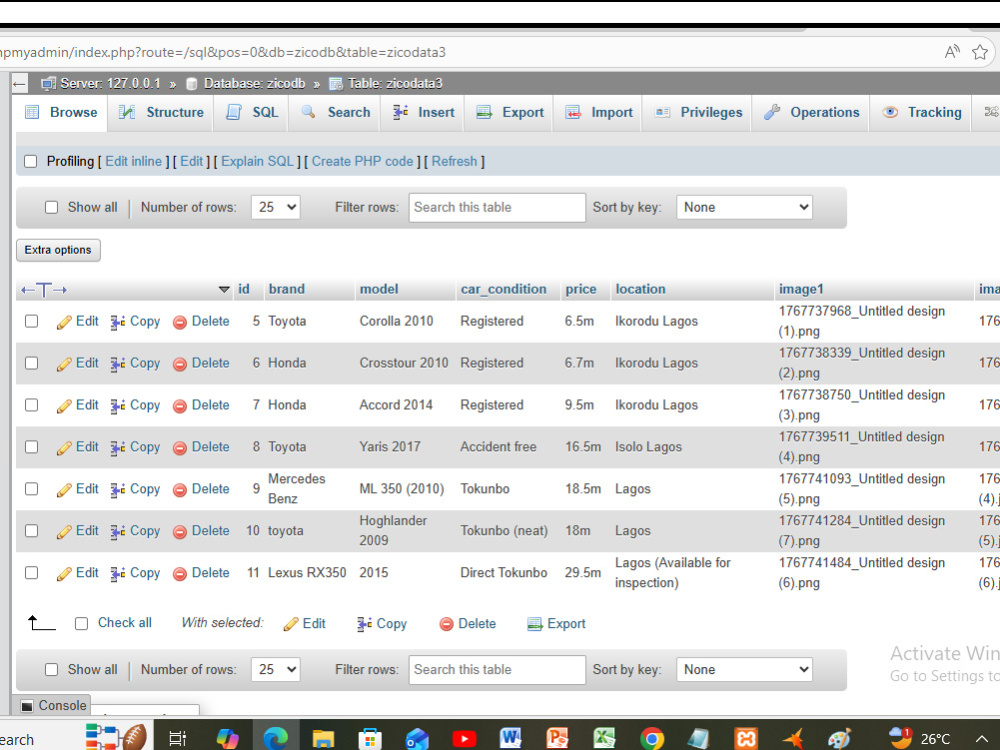Open the top Number of rows dropdown
Image resolution: width=1000 pixels, height=750 pixels.
point(276,207)
